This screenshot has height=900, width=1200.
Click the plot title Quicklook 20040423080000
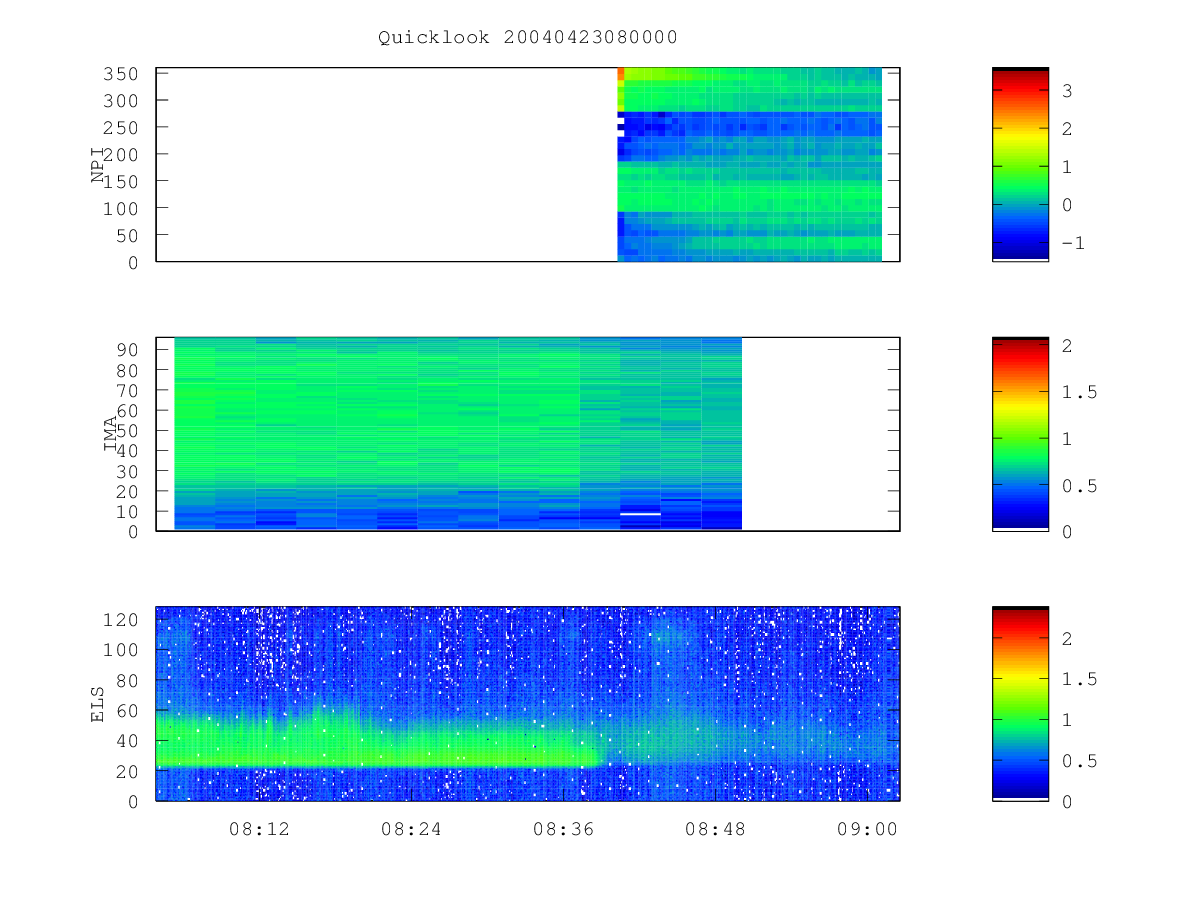pyautogui.click(x=528, y=37)
